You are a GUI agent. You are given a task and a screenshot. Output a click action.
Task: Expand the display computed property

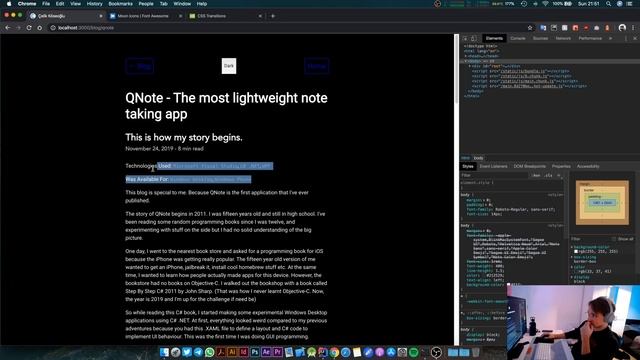point(572,277)
